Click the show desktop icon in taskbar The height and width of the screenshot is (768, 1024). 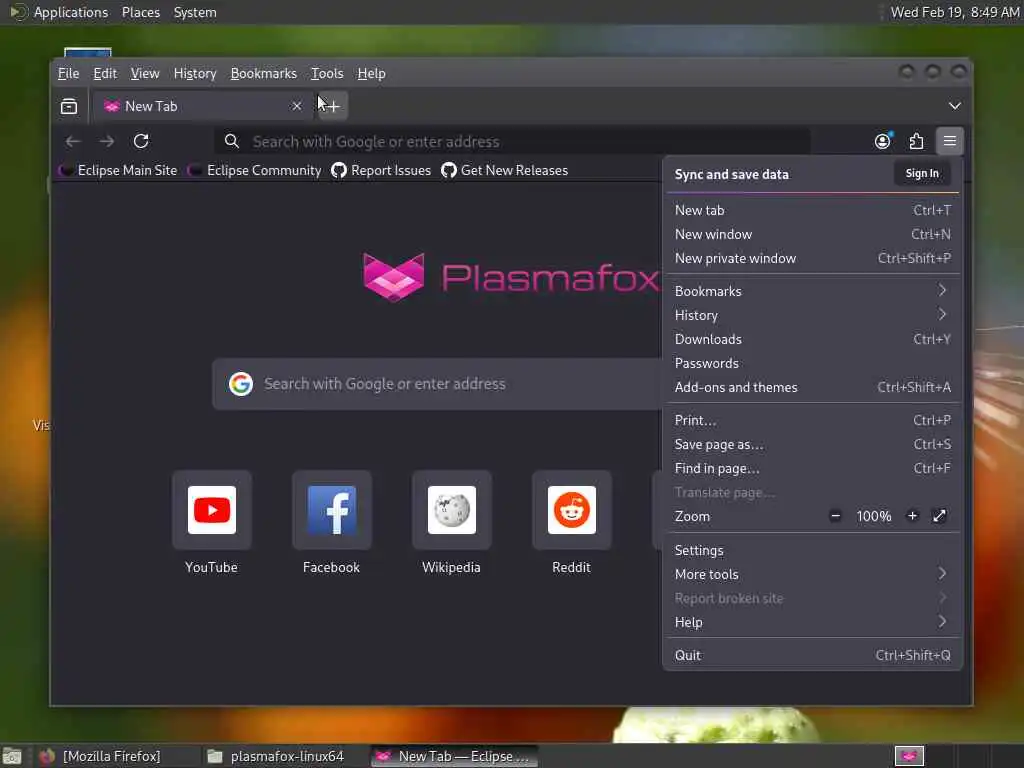(12, 756)
